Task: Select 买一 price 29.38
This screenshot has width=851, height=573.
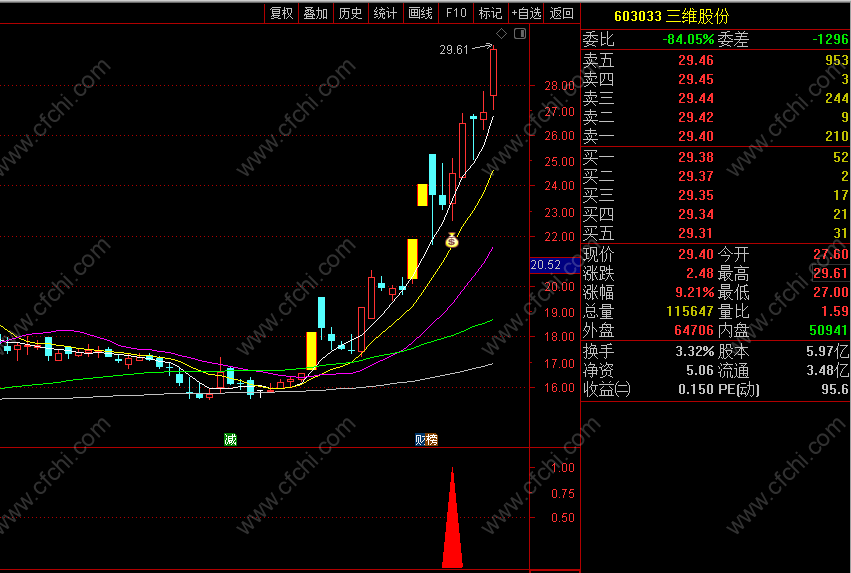Action: (x=696, y=157)
